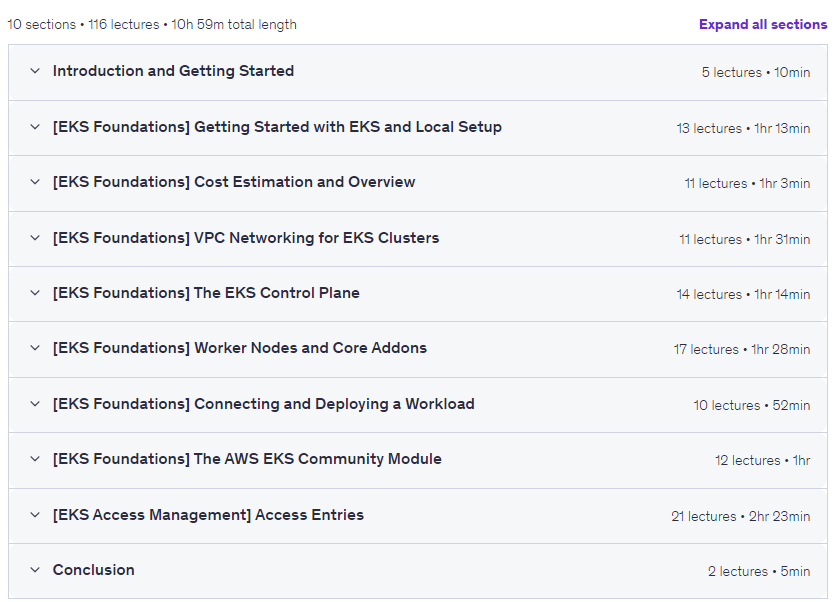The height and width of the screenshot is (602, 834).
Task: Select the Conclusion section title
Action: pos(94,570)
